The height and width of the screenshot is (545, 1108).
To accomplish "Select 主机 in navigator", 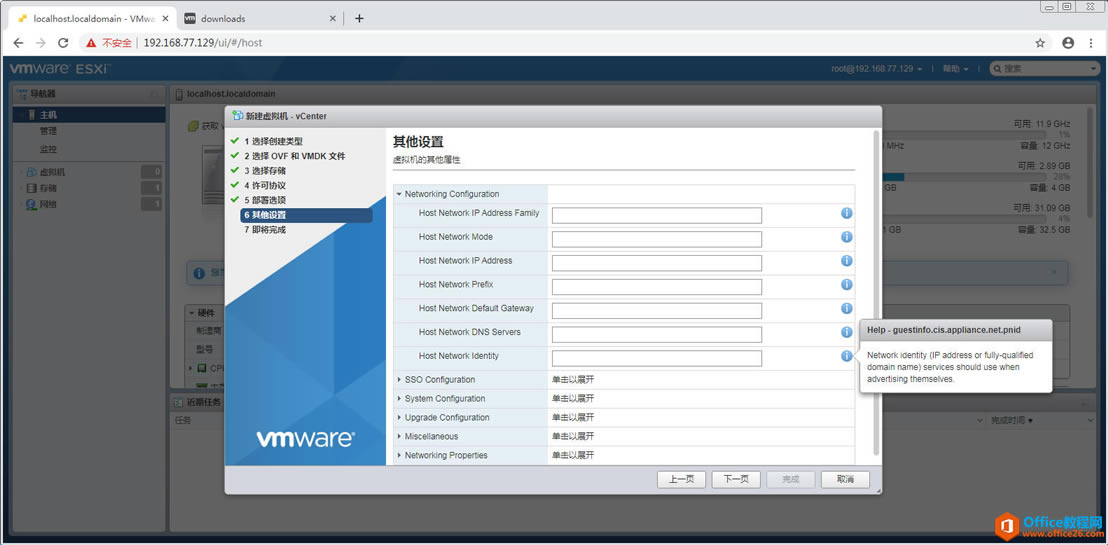I will (x=88, y=115).
